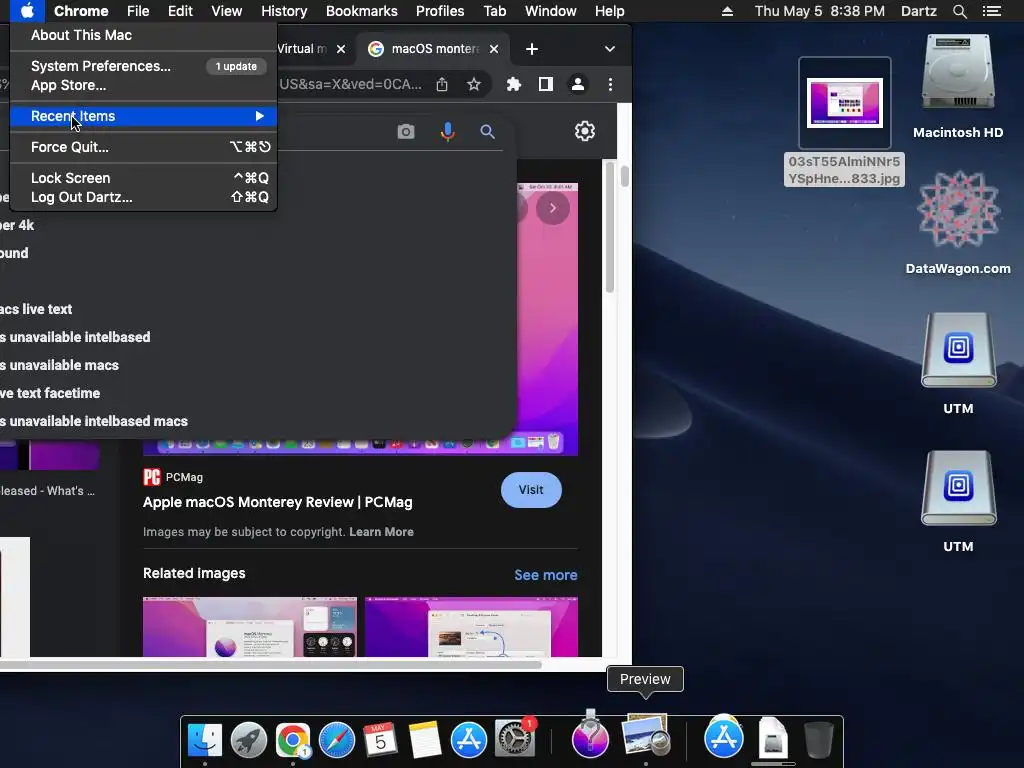The width and height of the screenshot is (1024, 768).
Task: Click the Thu May 5 8:38 PM clock
Action: pyautogui.click(x=820, y=11)
